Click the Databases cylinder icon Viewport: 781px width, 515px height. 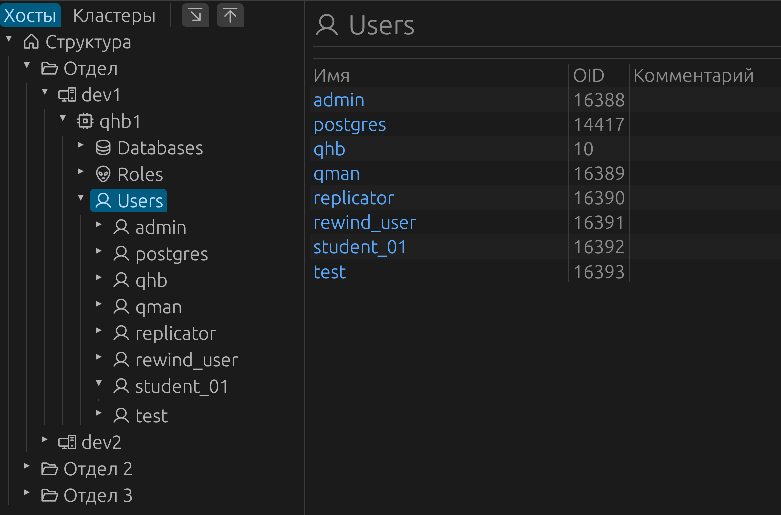coord(103,148)
